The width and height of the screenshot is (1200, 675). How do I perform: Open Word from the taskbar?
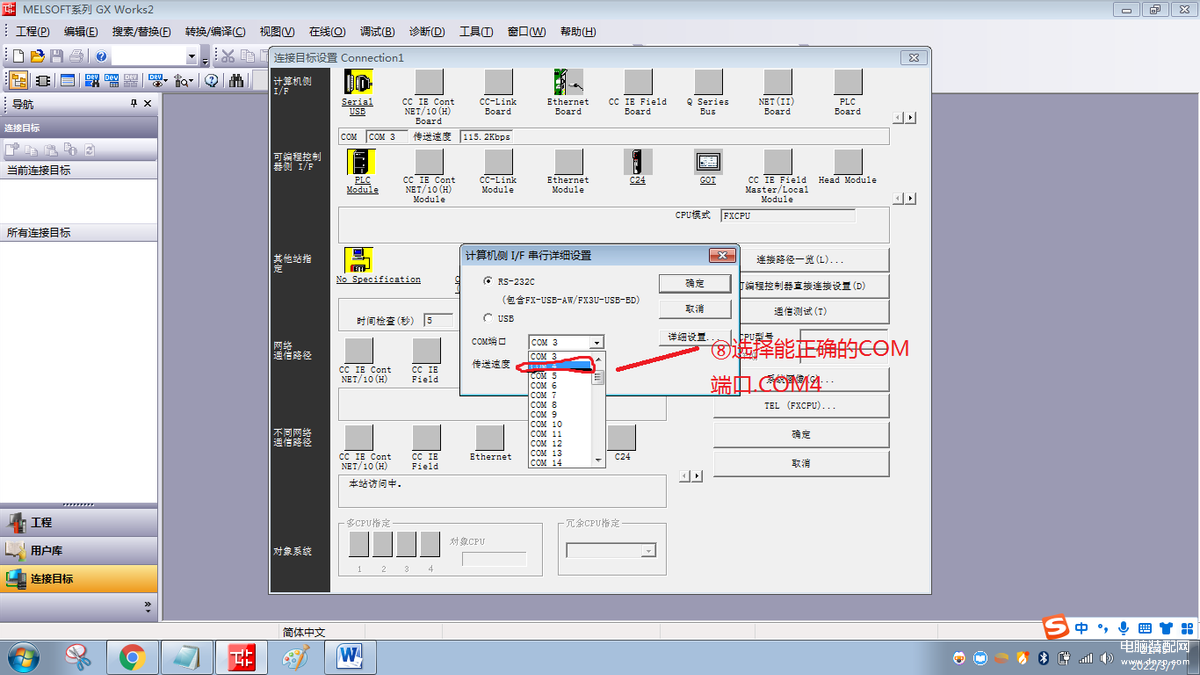point(350,657)
